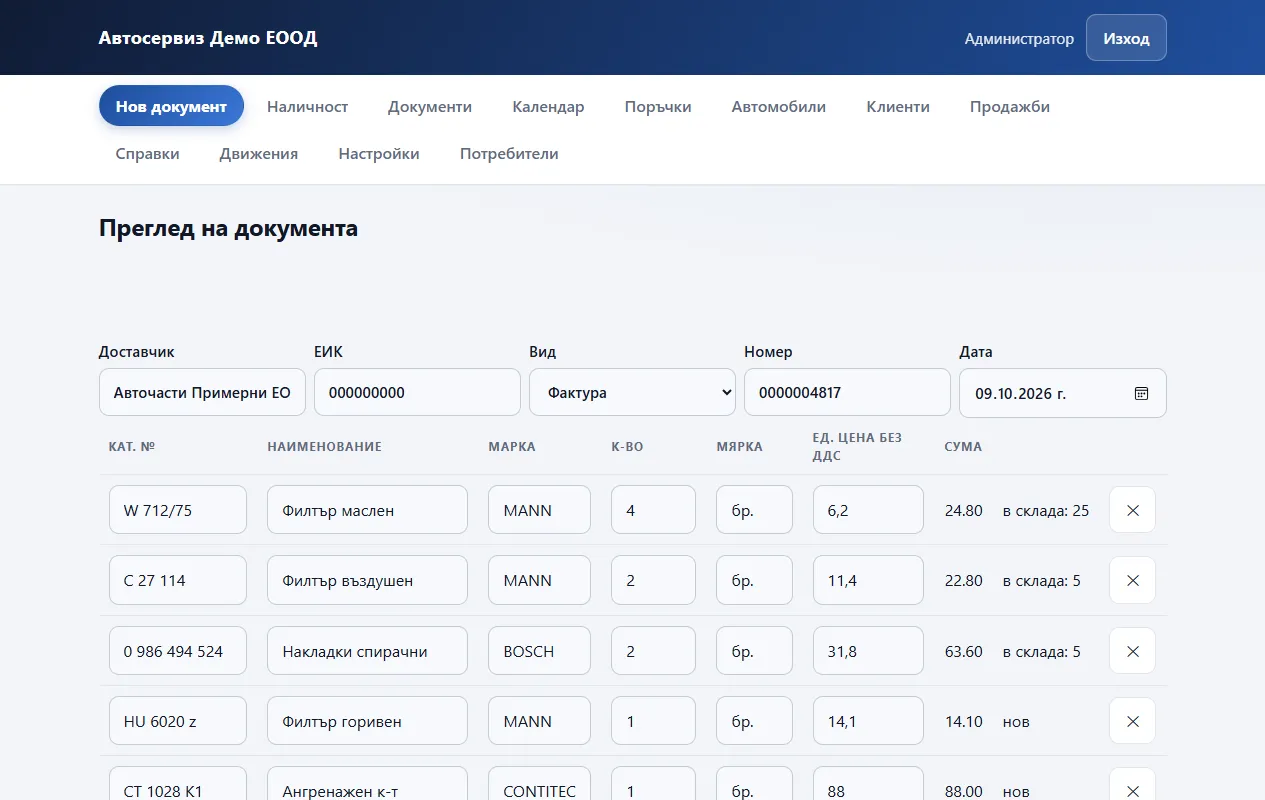Go to the Клиенти tab

pos(898,106)
